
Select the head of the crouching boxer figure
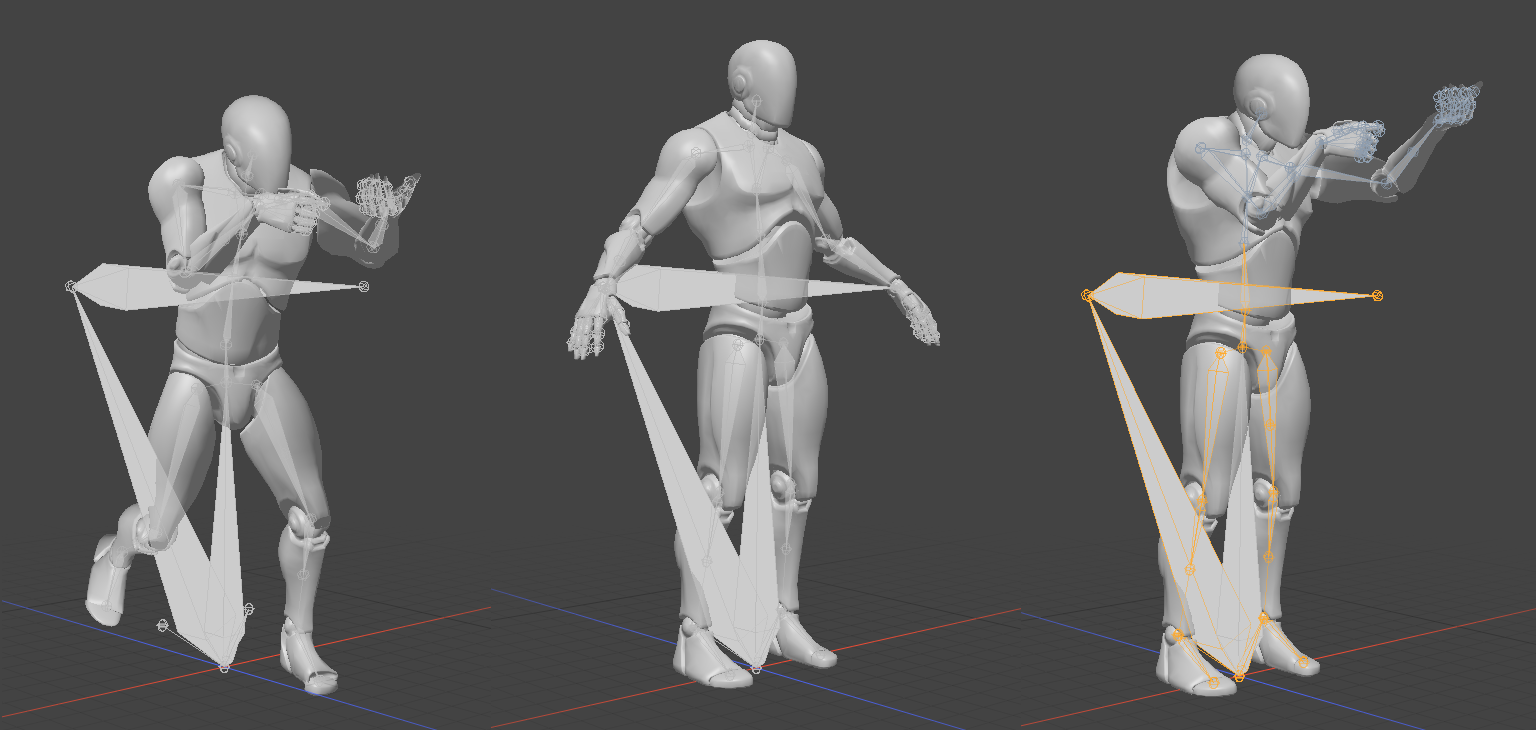coord(256,135)
